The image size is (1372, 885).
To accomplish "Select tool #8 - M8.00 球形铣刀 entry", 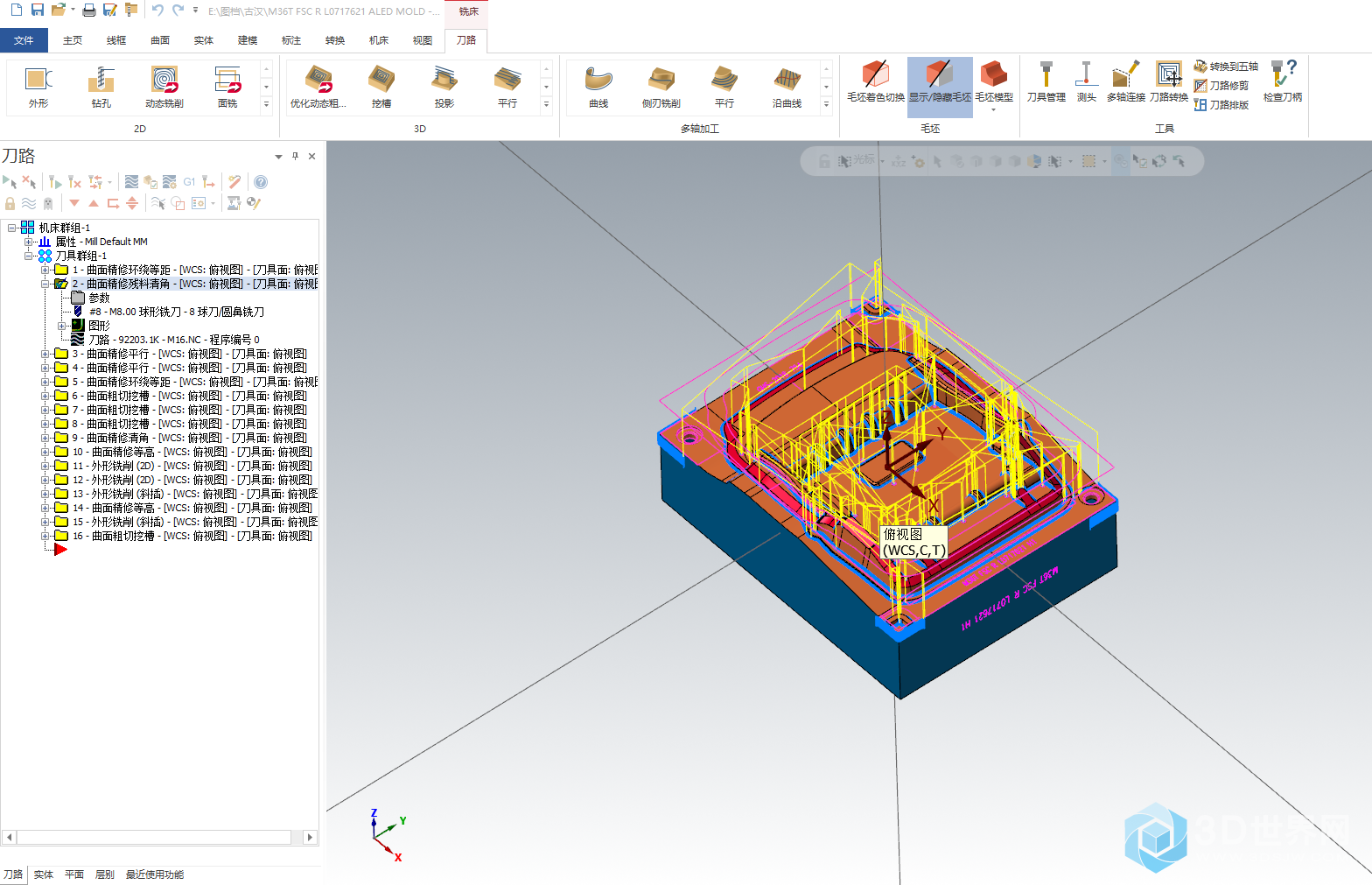I will point(168,312).
